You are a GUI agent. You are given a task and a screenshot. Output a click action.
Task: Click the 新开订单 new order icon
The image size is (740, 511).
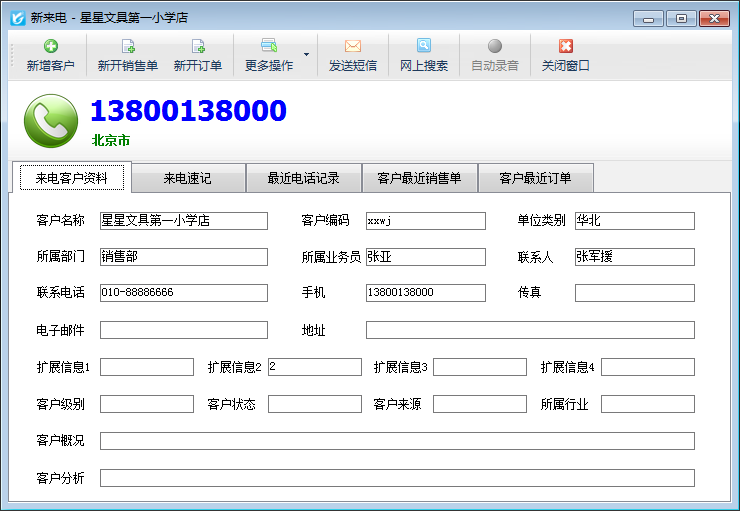tap(198, 46)
